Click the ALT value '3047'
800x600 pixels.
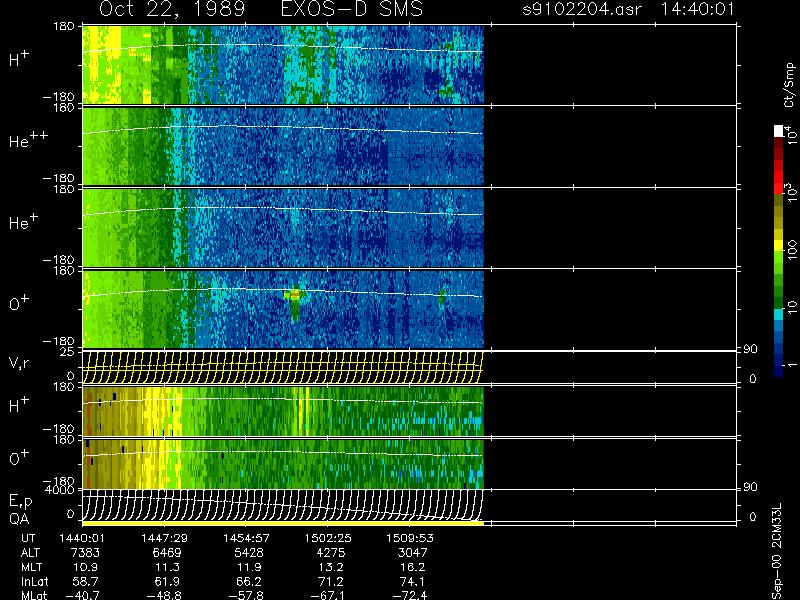point(413,553)
